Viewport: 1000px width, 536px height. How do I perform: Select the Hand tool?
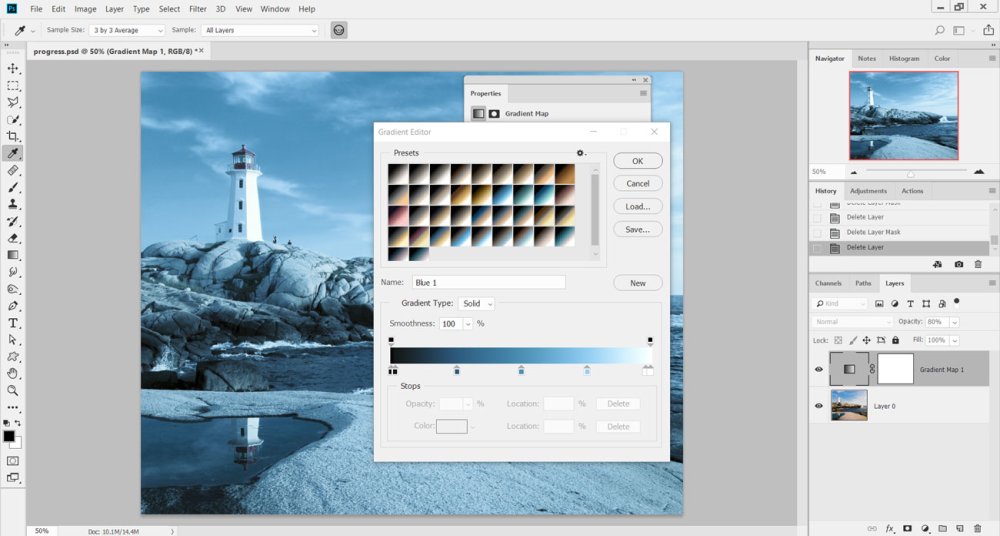pos(13,374)
